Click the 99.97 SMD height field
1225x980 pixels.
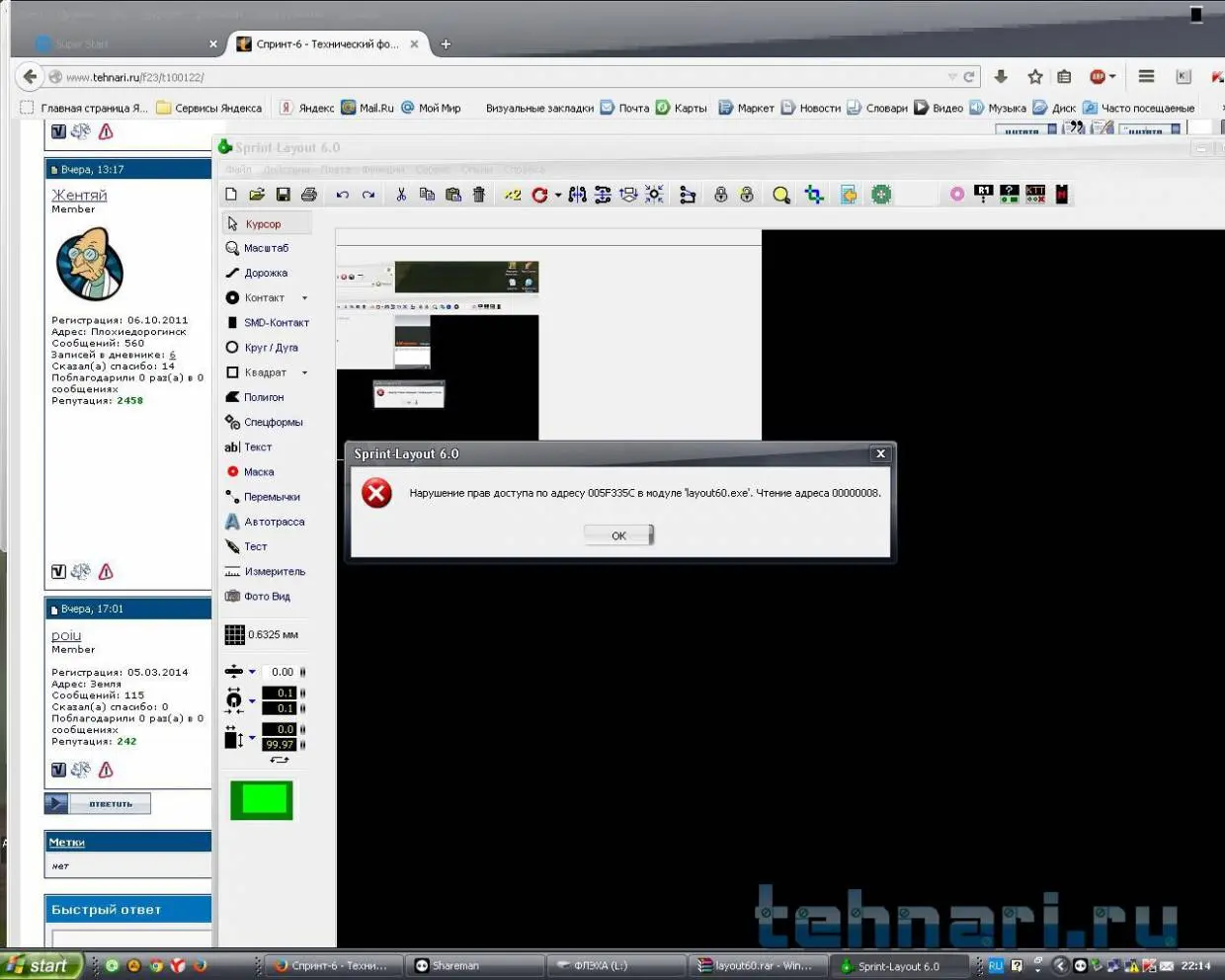tap(279, 745)
